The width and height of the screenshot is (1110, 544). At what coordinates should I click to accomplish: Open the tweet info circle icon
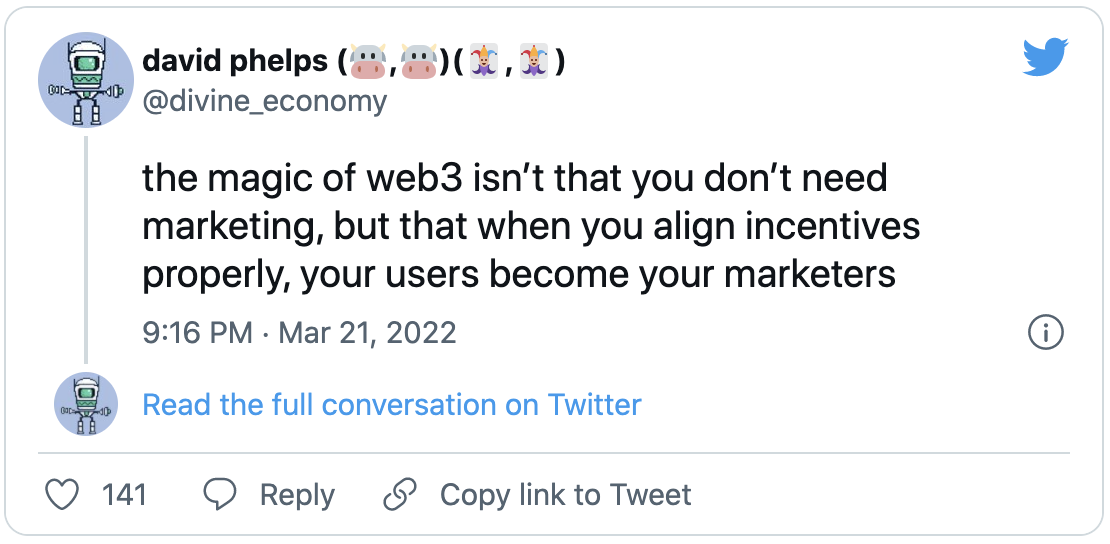(x=1045, y=333)
